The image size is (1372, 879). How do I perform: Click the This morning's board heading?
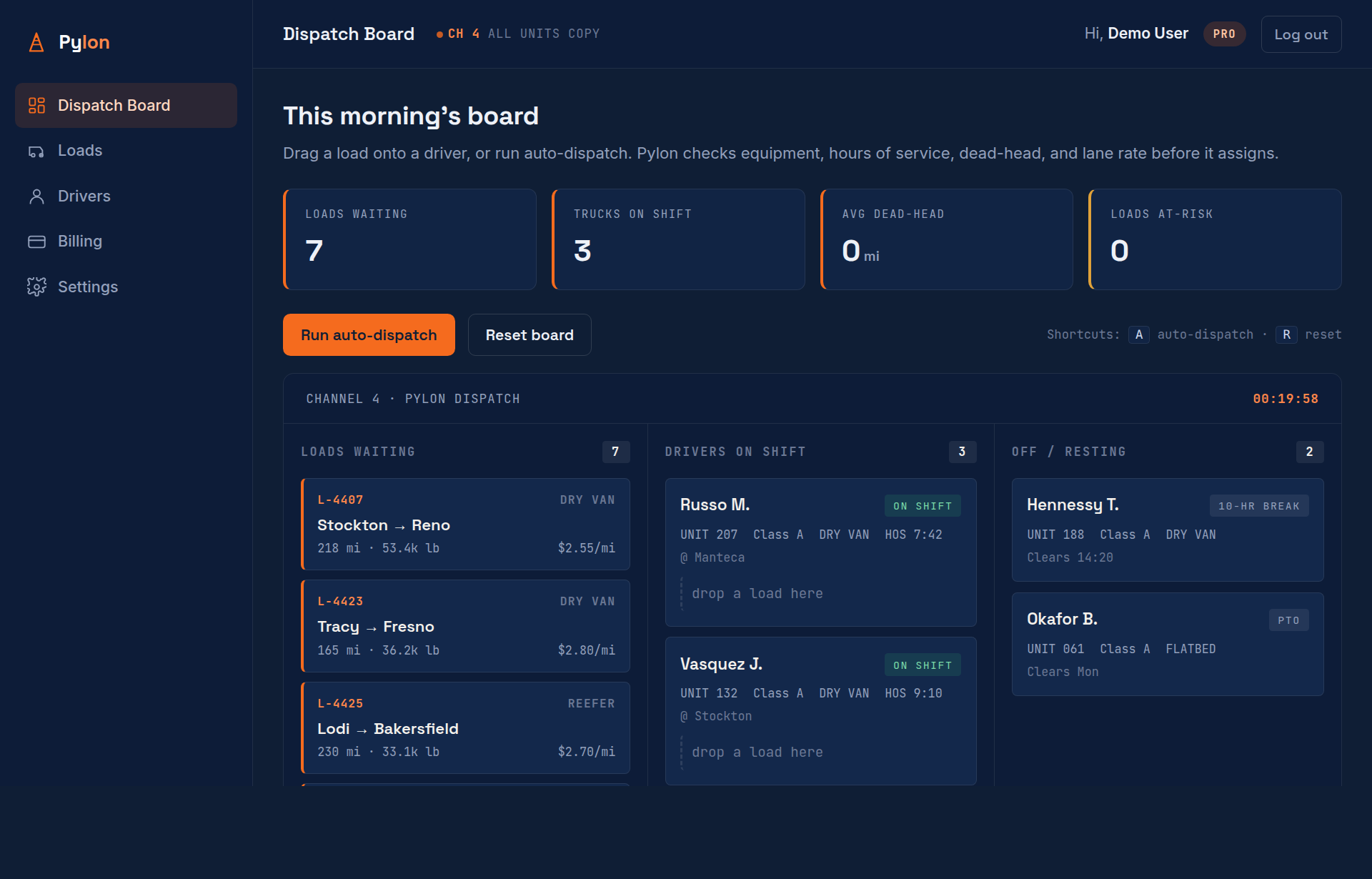(411, 116)
